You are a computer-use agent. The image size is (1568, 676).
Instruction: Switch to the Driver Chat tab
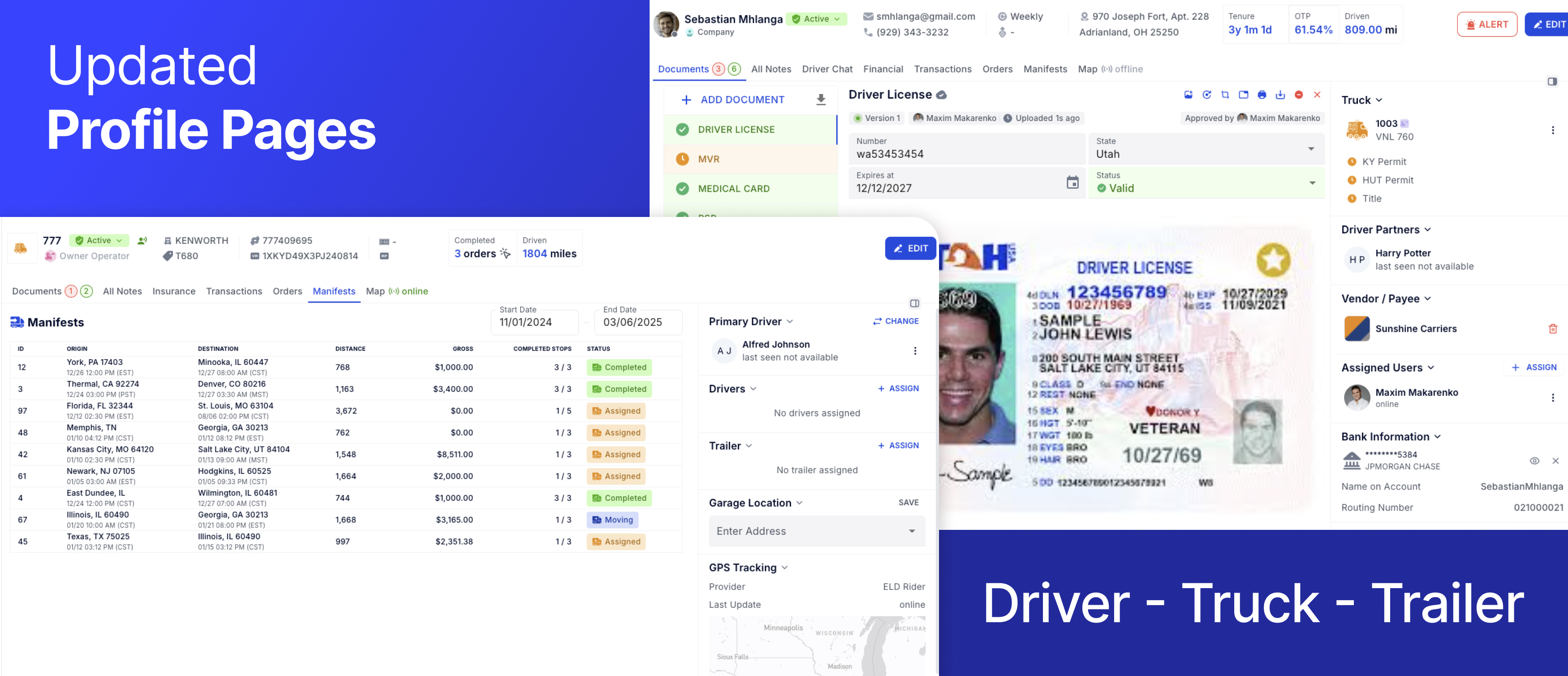[827, 69]
